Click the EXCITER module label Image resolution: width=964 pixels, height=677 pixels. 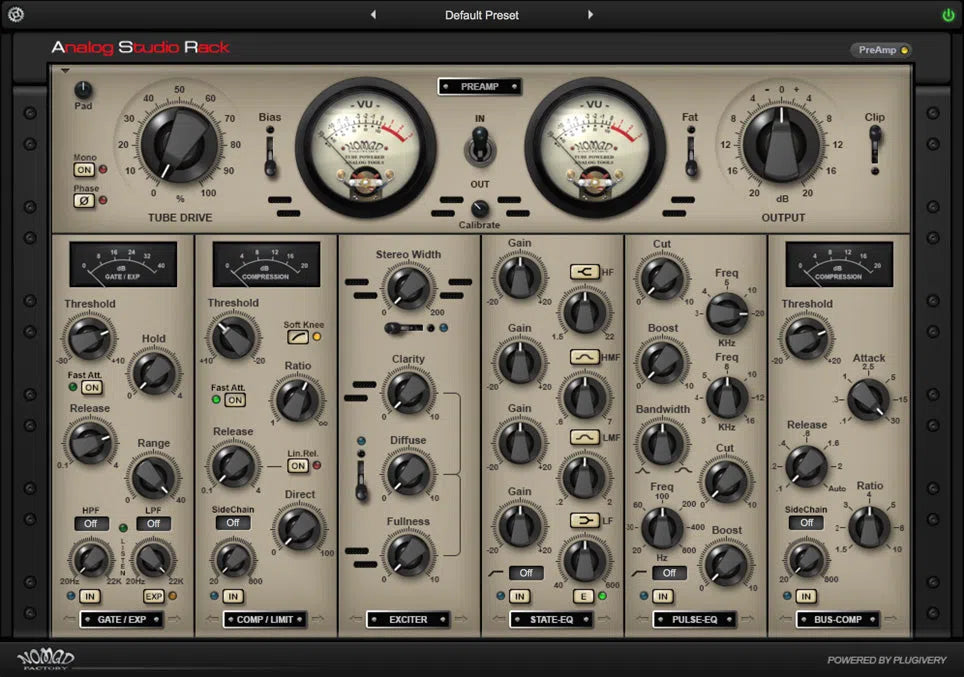(x=409, y=619)
